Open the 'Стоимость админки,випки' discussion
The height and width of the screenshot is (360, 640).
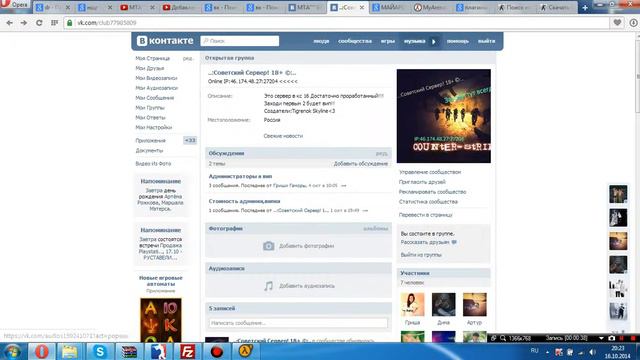[x=244, y=201]
